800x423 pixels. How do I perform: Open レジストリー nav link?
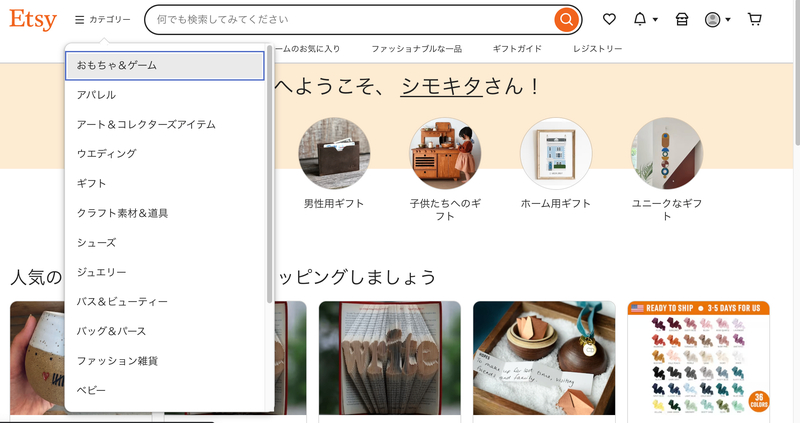597,49
